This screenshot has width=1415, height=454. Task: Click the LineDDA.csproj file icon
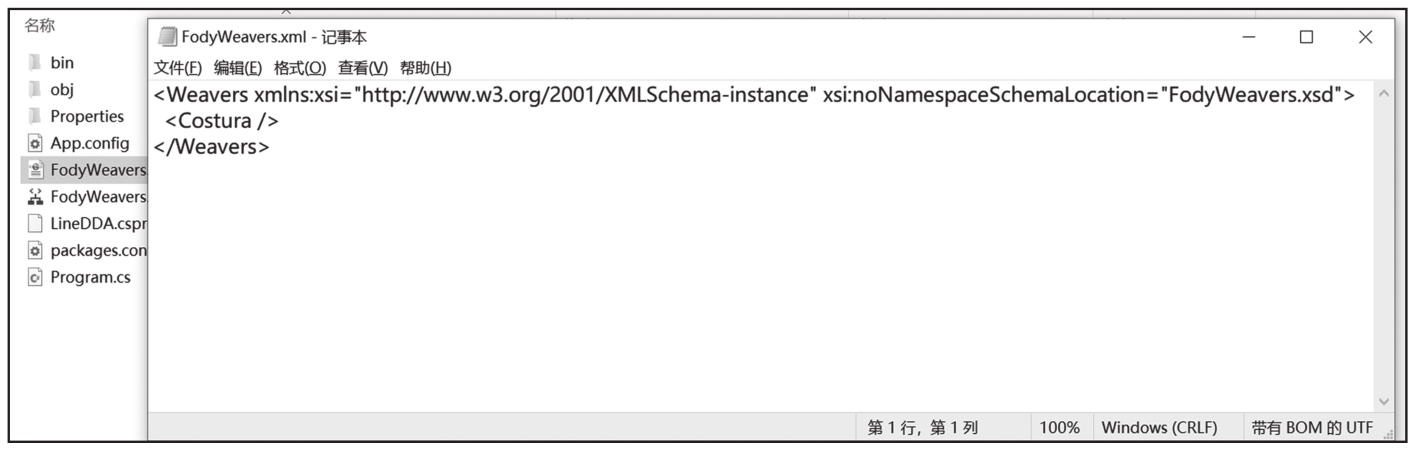click(35, 224)
